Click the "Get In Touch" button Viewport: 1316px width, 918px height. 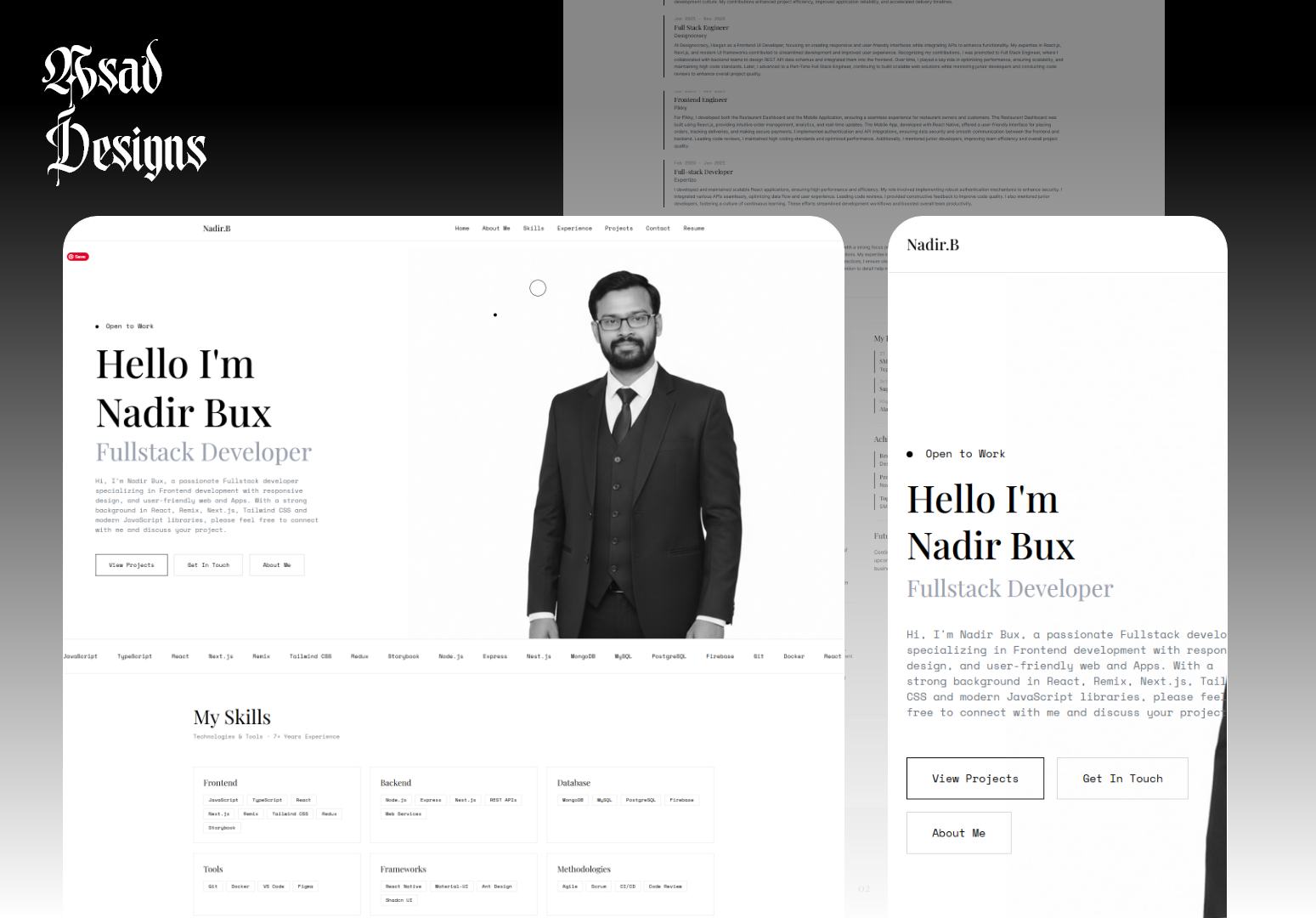207,564
